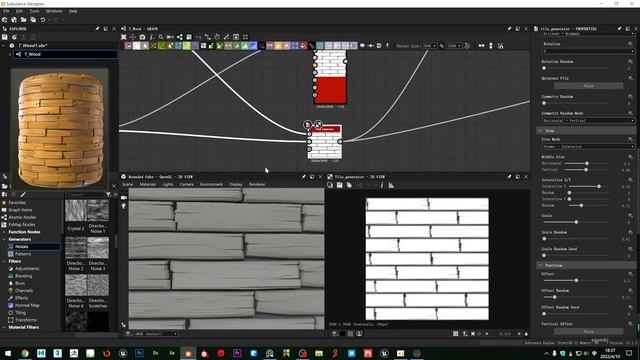Screen dimensions: 640x360
Task: Open the Tools menu
Action: point(34,11)
